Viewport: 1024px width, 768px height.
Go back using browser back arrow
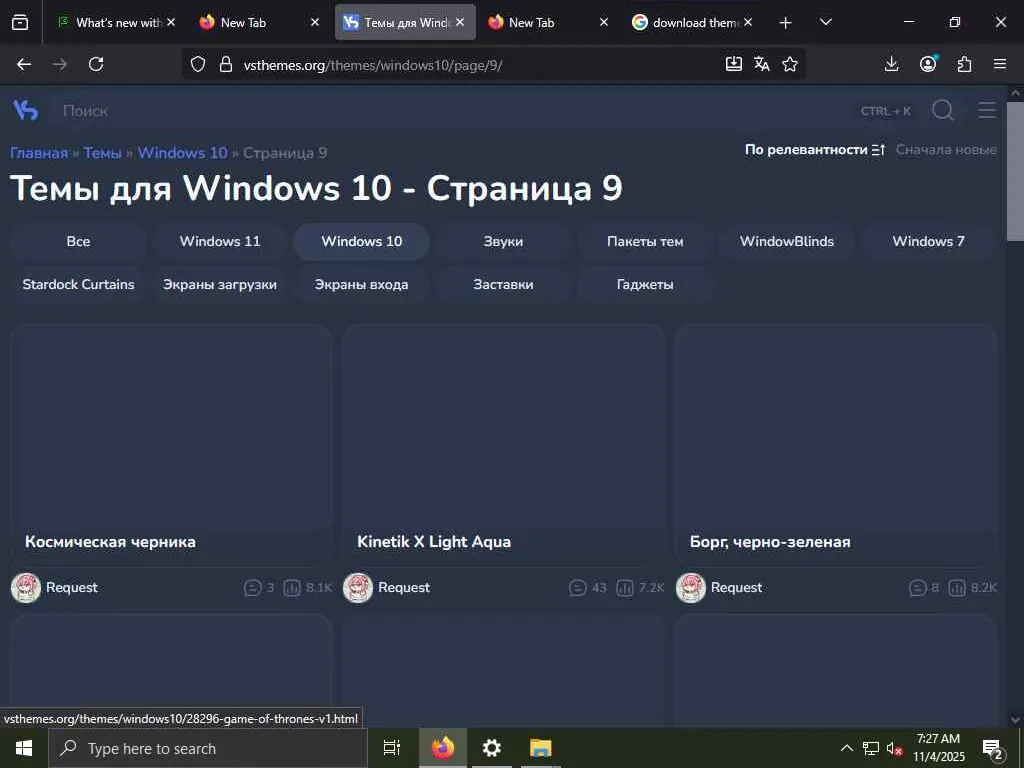24,64
